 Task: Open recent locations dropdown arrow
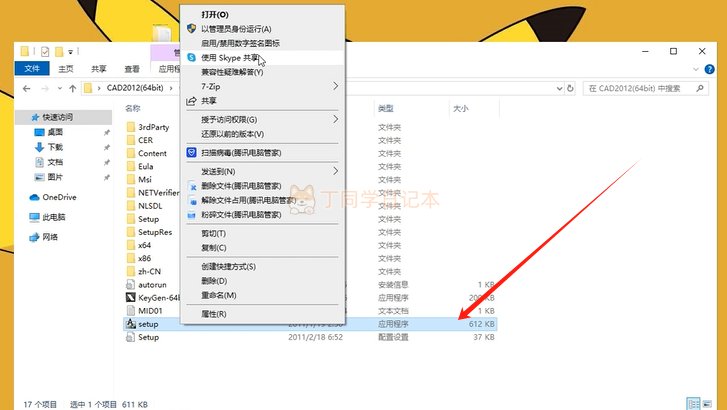(x=60, y=88)
